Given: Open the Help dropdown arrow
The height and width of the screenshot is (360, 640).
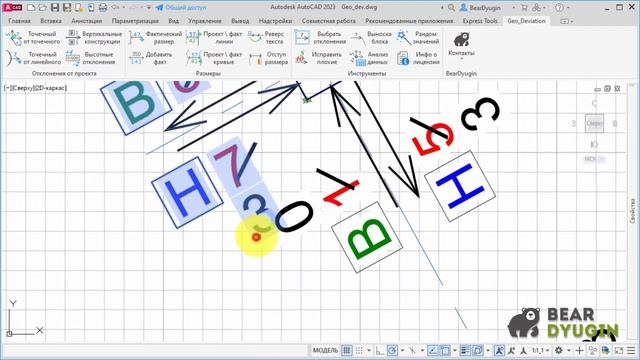Looking at the screenshot, I should tap(568, 8).
